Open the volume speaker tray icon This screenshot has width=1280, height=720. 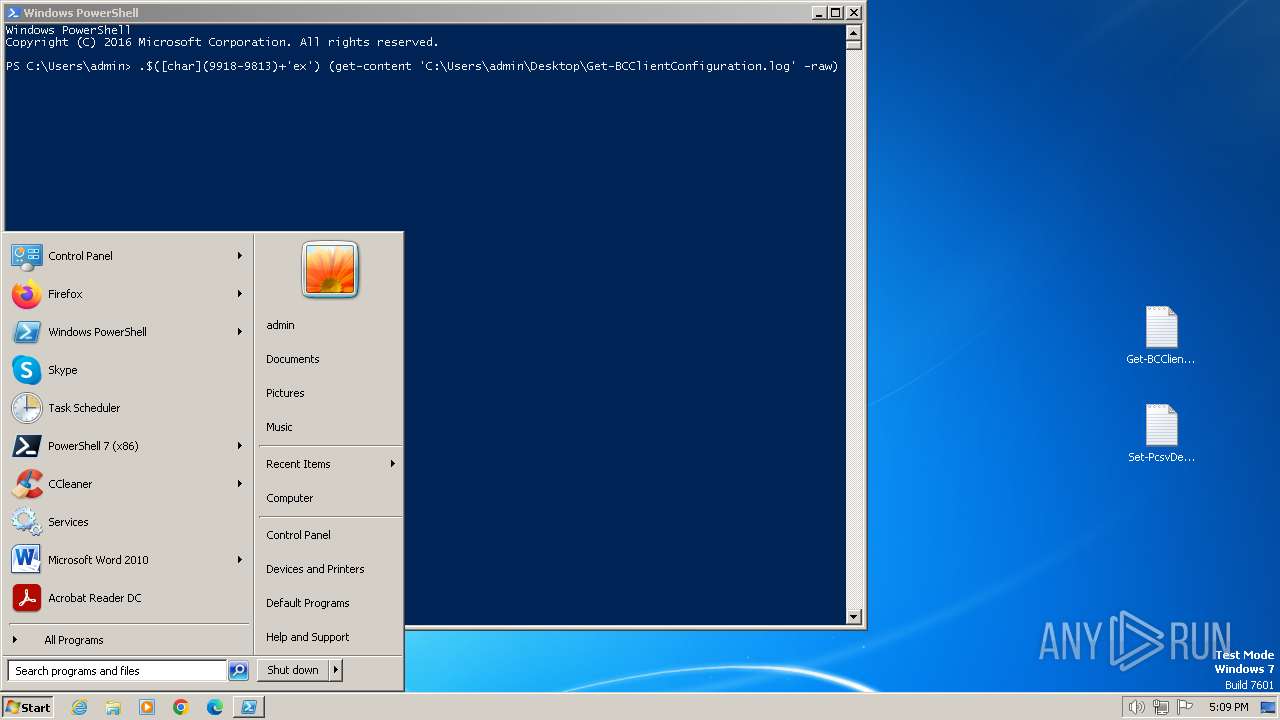click(1136, 707)
